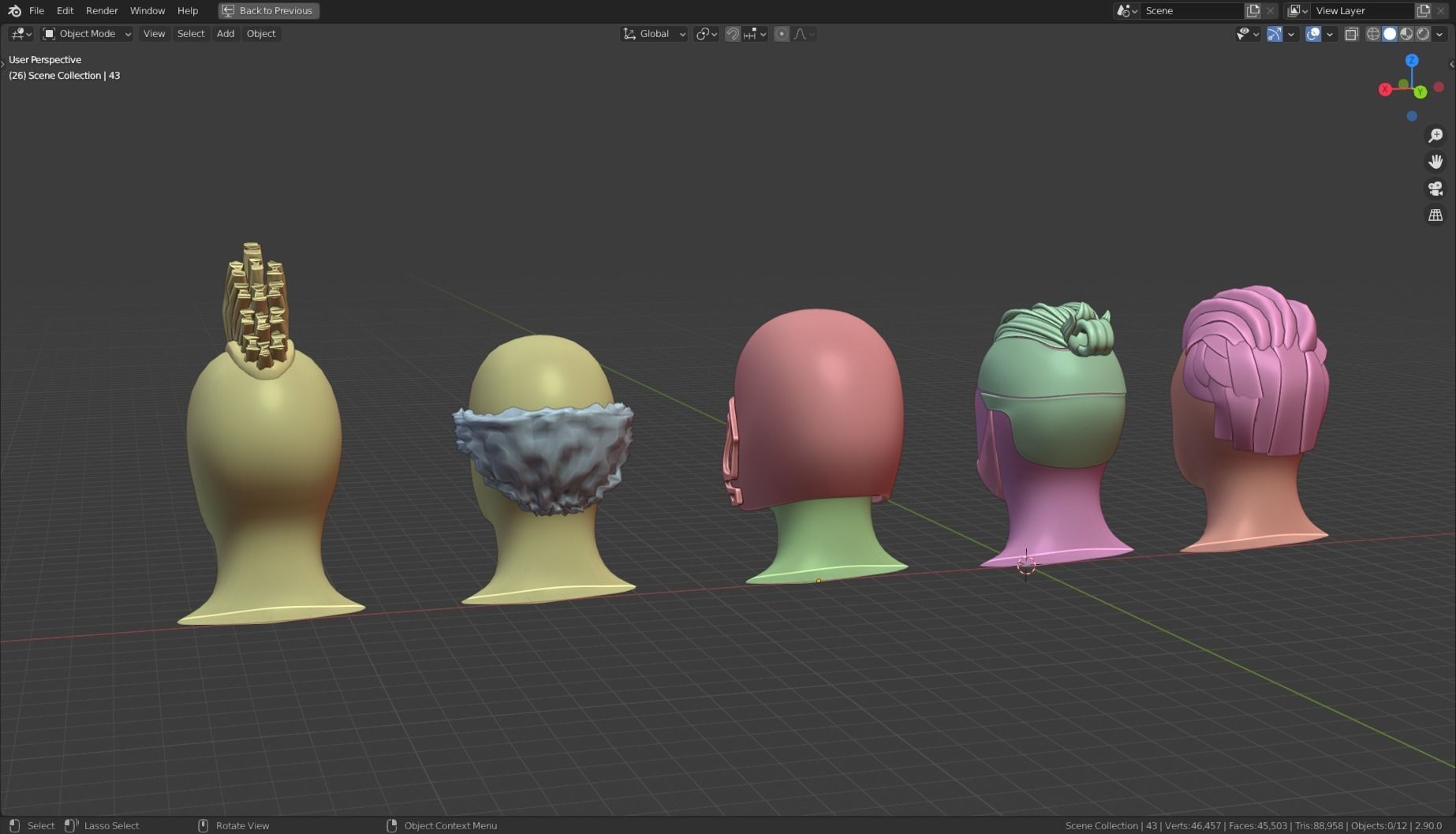1456x834 pixels.
Task: Click the Scene name field
Action: 1192,11
